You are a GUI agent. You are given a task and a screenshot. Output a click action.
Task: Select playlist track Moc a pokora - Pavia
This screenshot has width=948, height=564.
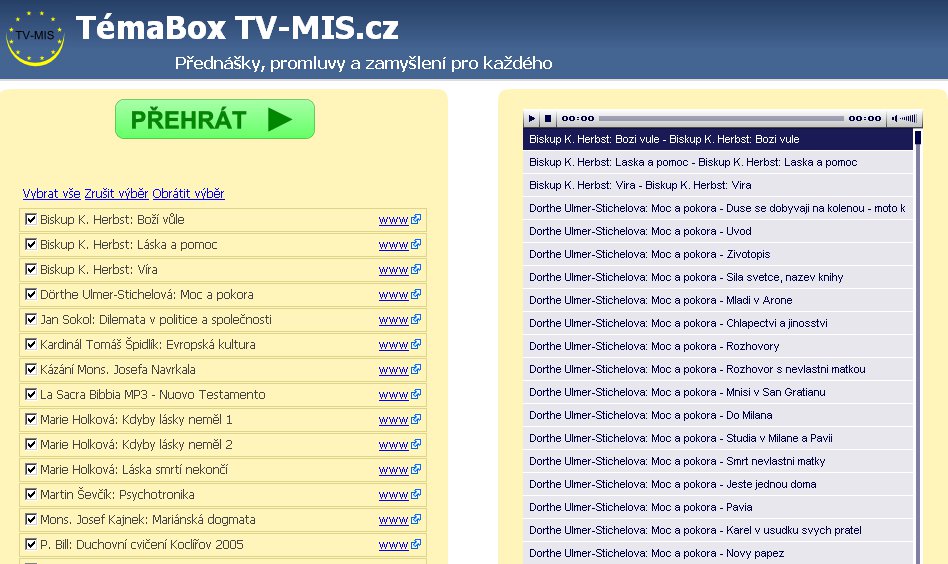pyautogui.click(x=718, y=507)
